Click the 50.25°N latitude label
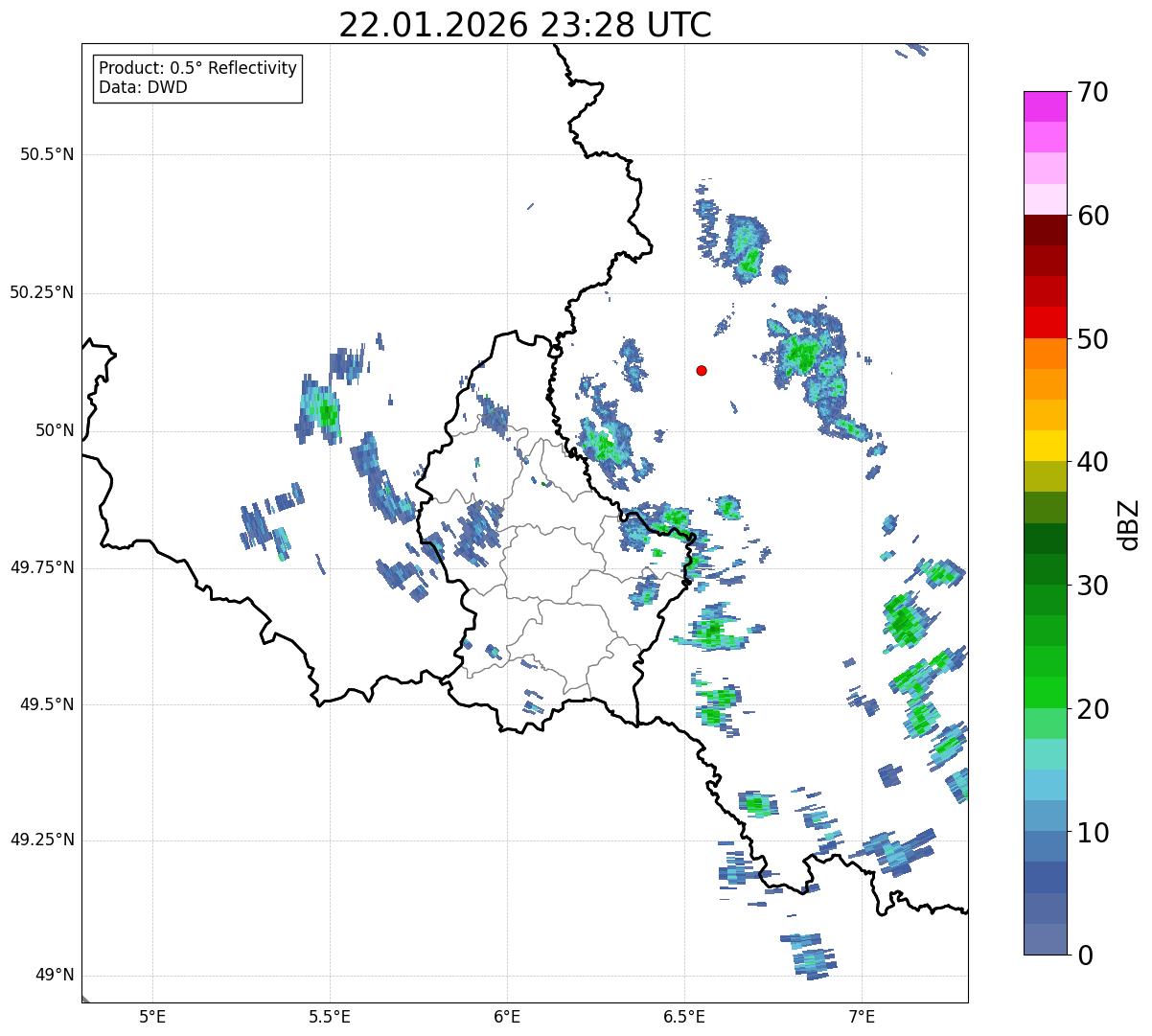Image resolution: width=1152 pixels, height=1036 pixels. [41, 292]
